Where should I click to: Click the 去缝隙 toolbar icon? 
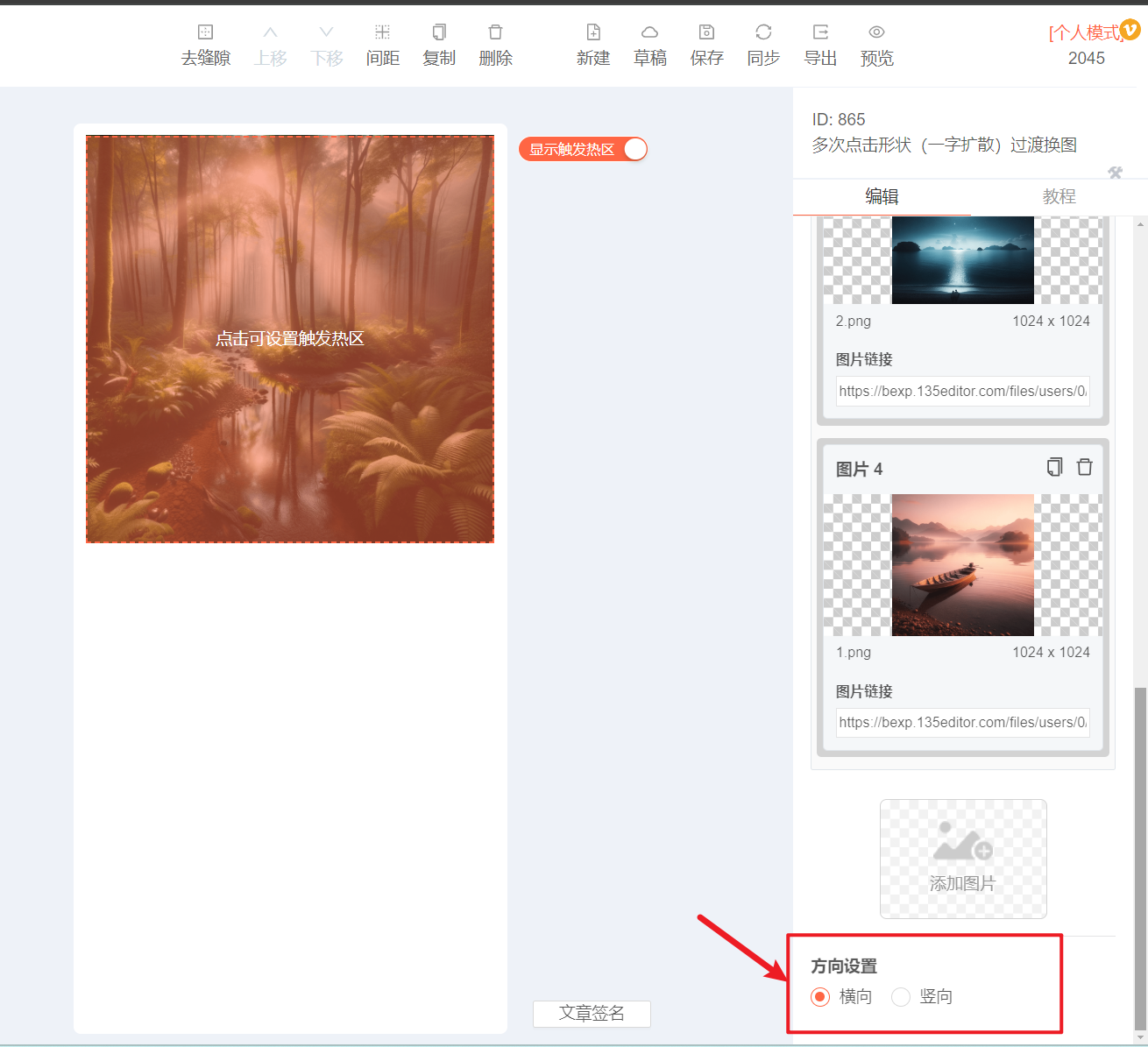(205, 32)
